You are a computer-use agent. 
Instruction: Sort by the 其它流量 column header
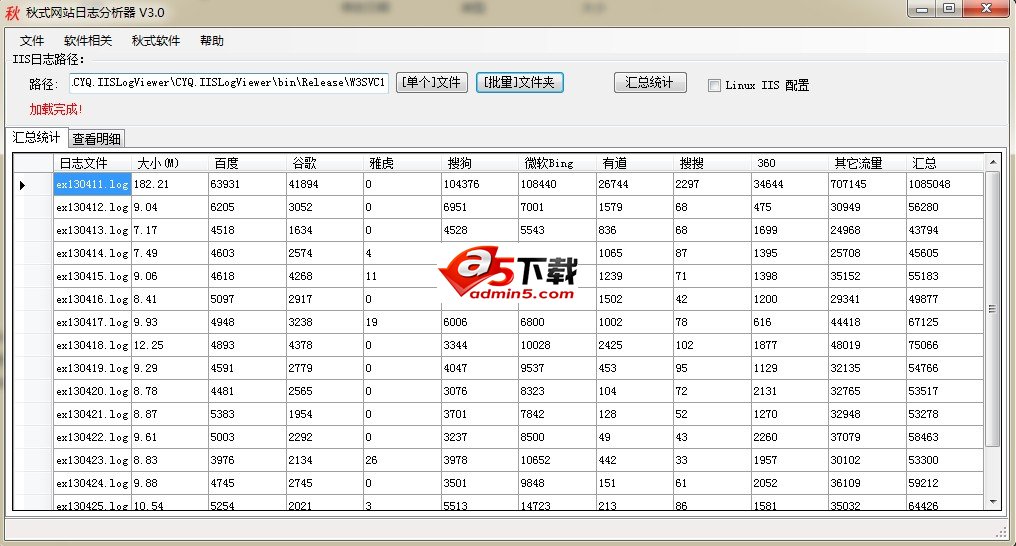pos(867,163)
